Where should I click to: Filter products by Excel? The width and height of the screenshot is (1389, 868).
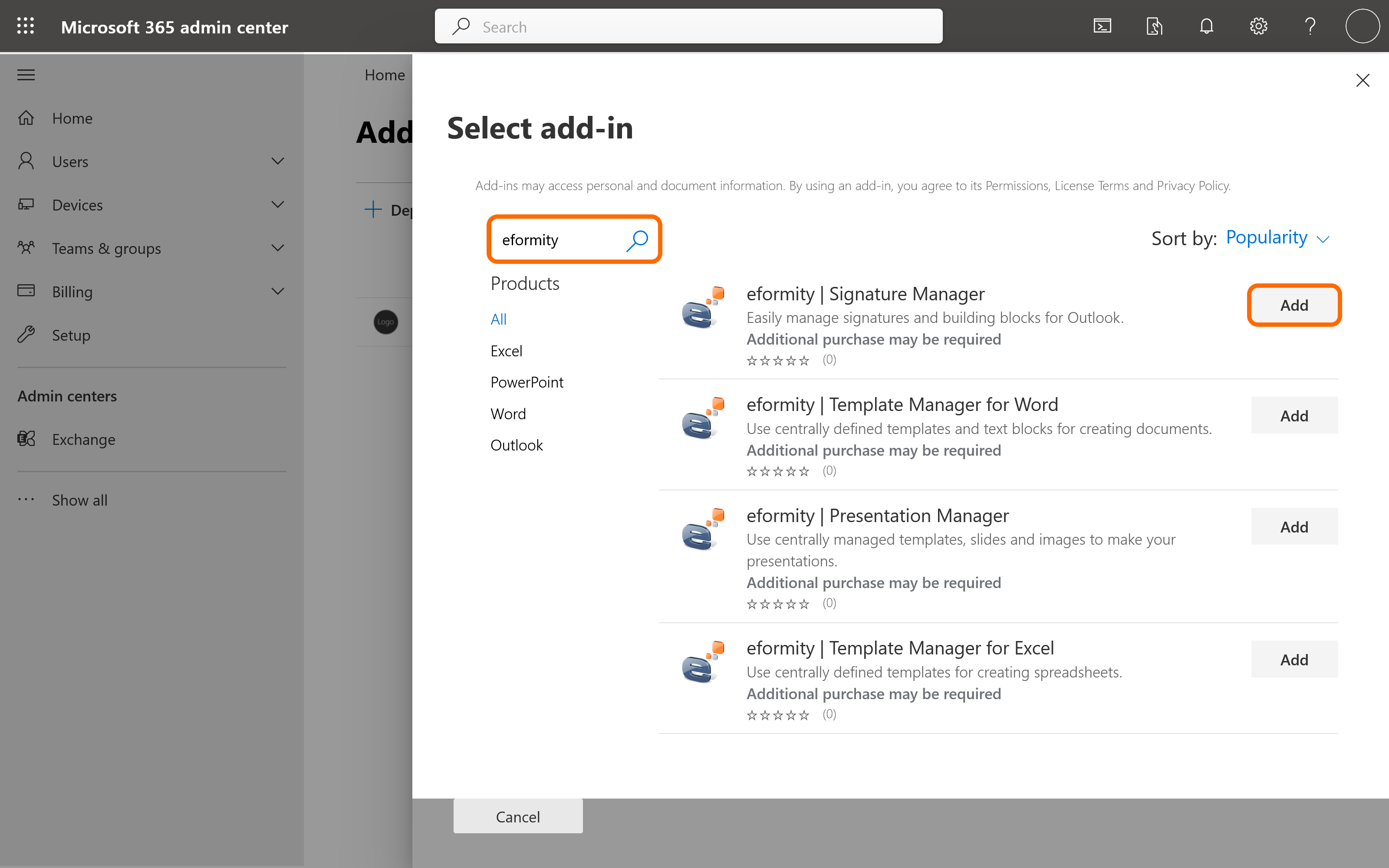(x=506, y=351)
